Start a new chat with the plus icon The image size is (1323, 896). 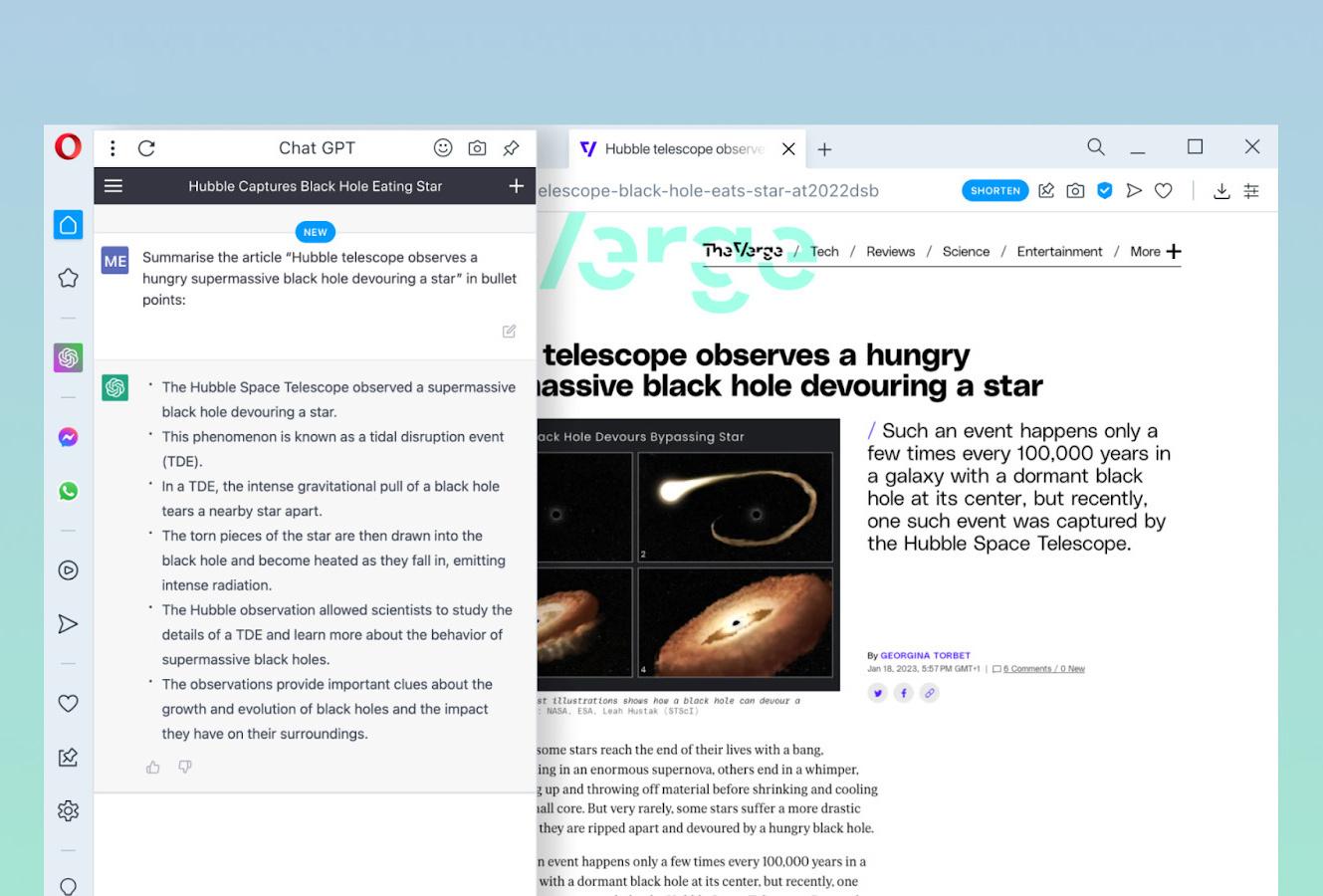pyautogui.click(x=516, y=186)
